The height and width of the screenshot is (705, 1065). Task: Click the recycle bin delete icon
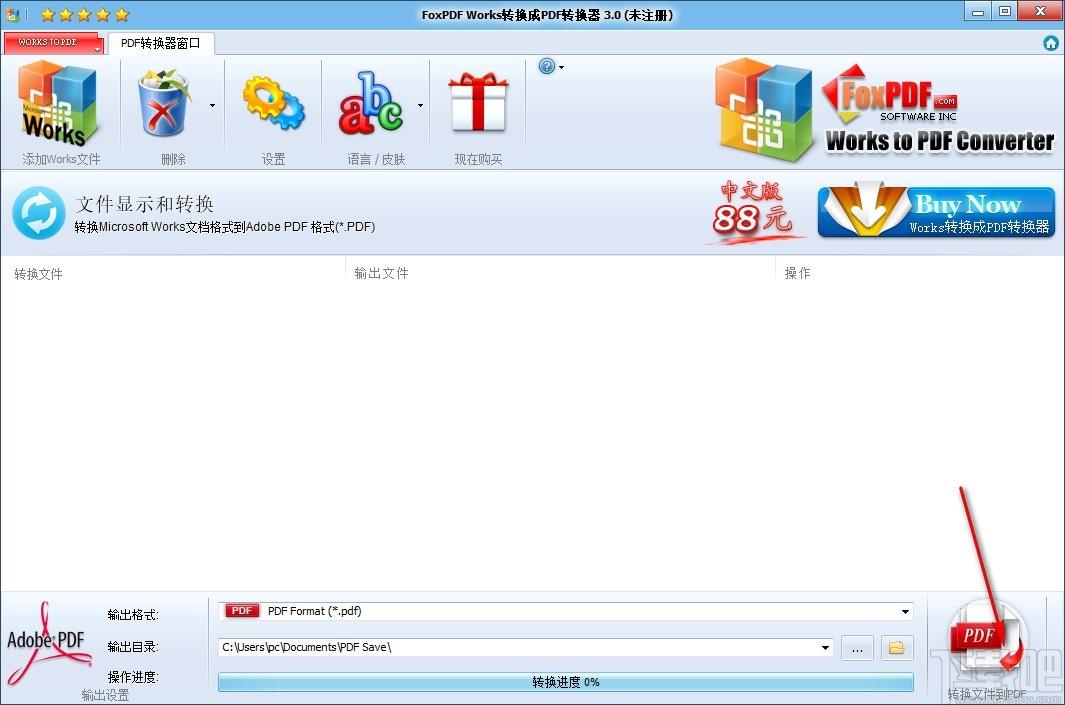pos(165,103)
